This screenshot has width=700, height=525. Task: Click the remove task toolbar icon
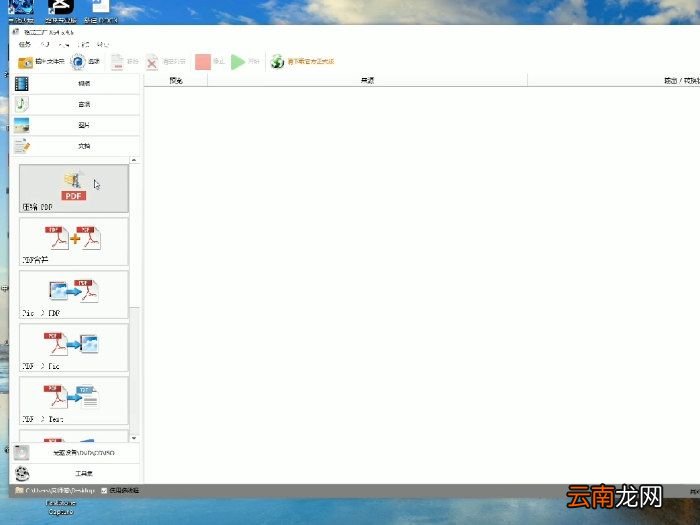pos(118,62)
